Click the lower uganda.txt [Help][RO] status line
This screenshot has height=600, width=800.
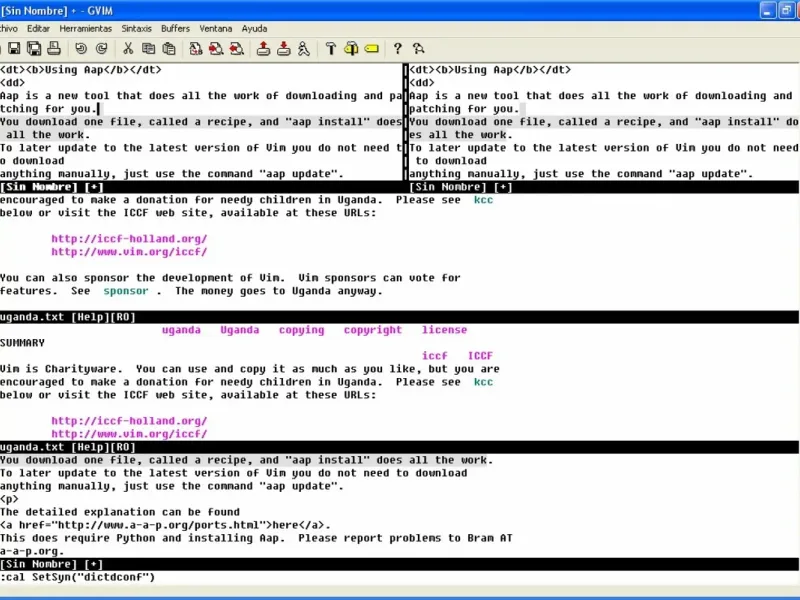(400, 447)
